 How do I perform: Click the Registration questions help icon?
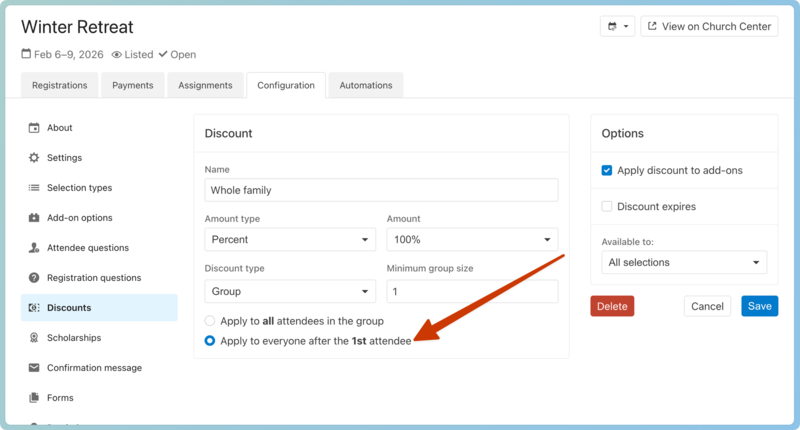(x=34, y=278)
